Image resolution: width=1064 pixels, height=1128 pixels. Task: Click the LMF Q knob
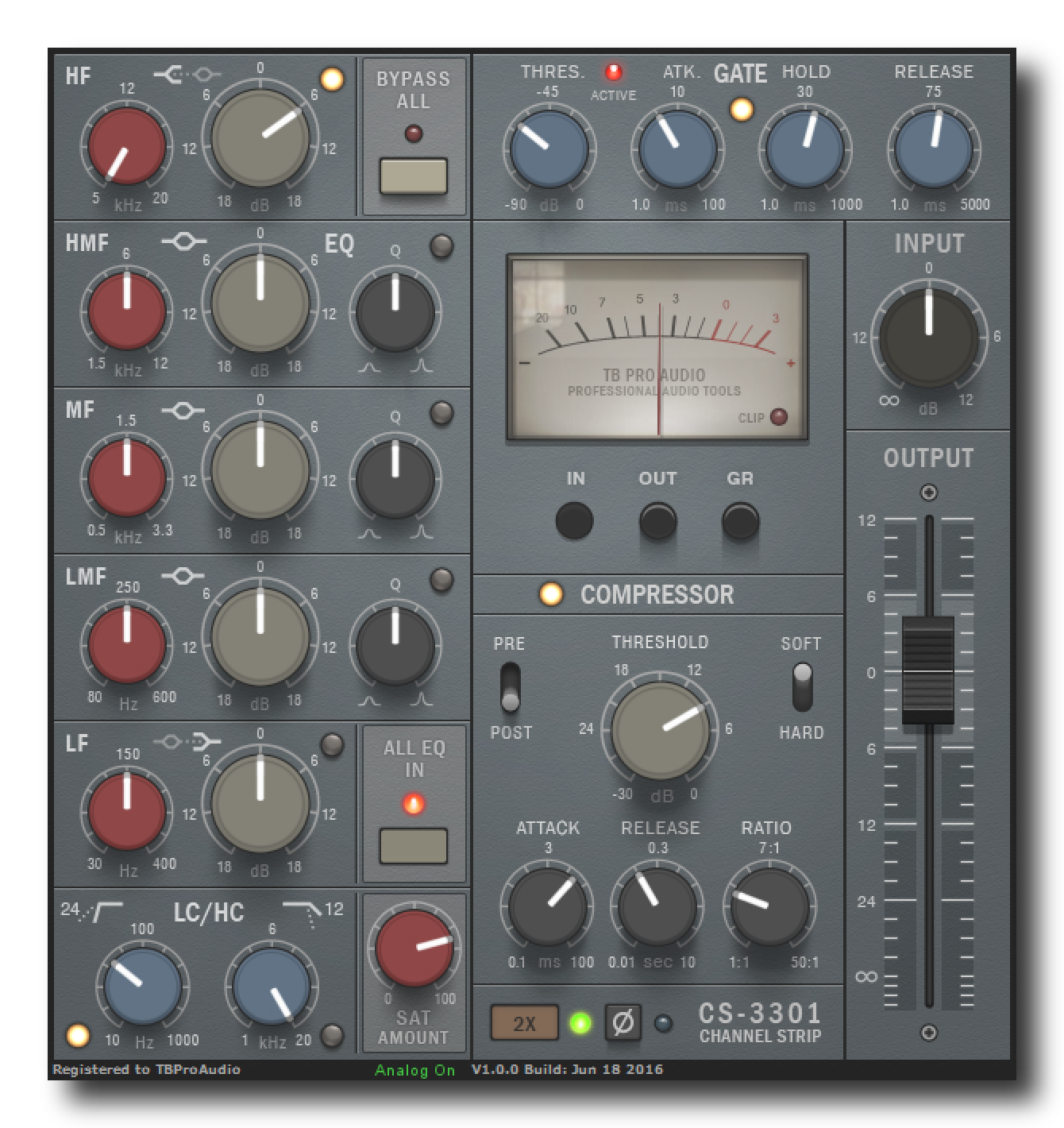click(395, 645)
